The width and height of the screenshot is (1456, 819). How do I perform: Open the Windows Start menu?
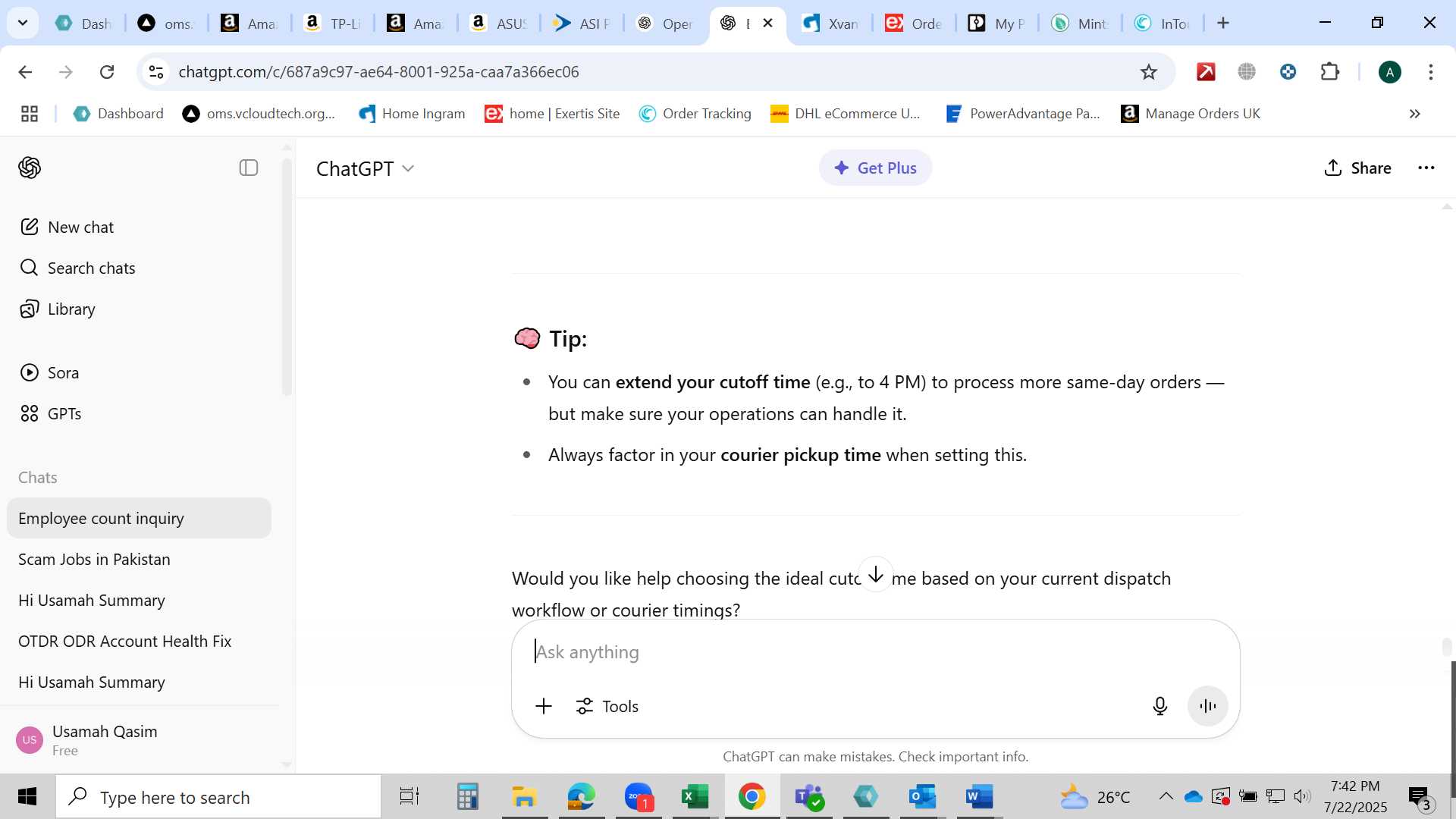pyautogui.click(x=27, y=797)
